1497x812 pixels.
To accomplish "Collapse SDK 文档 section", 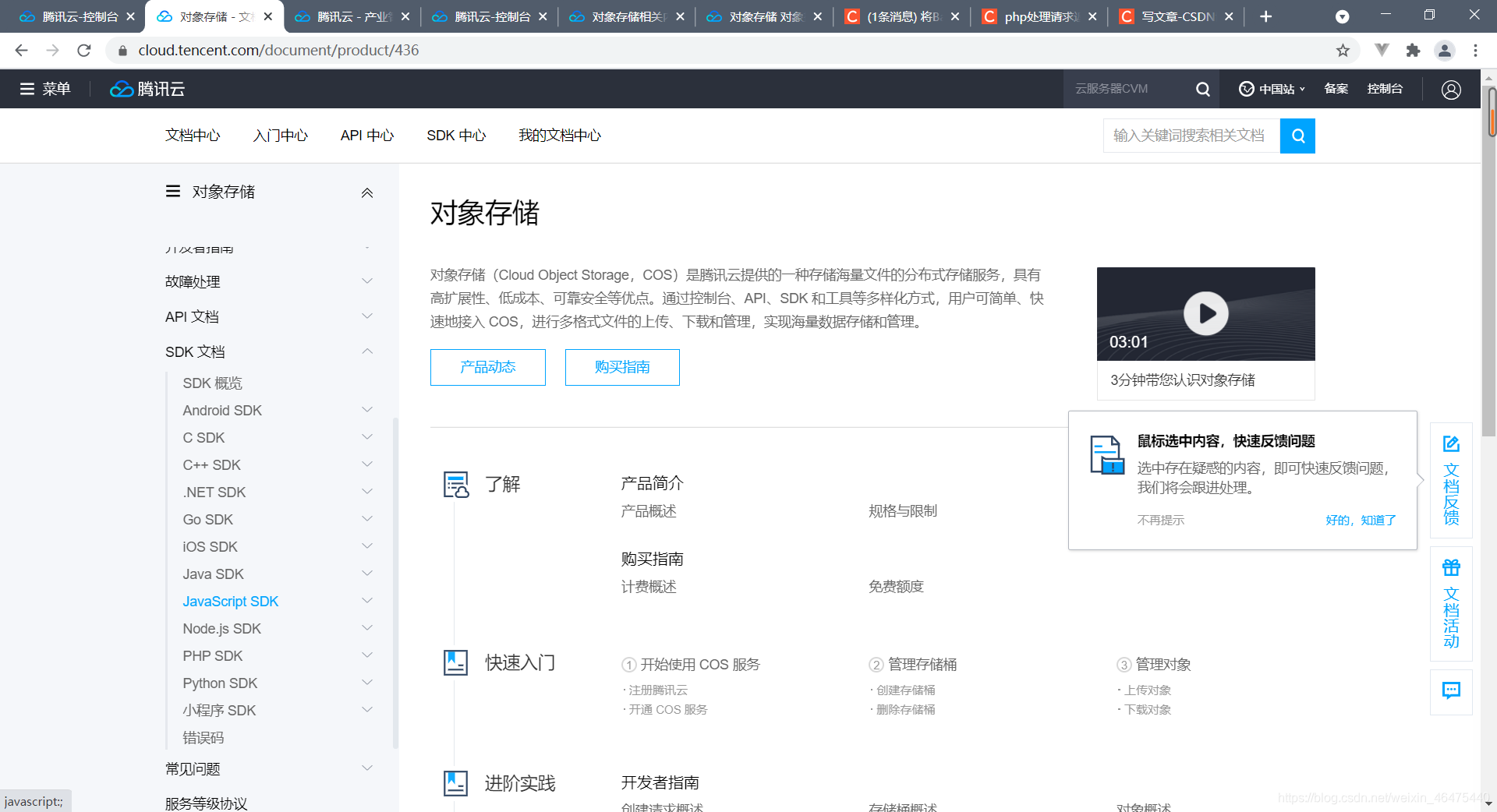I will click(367, 351).
